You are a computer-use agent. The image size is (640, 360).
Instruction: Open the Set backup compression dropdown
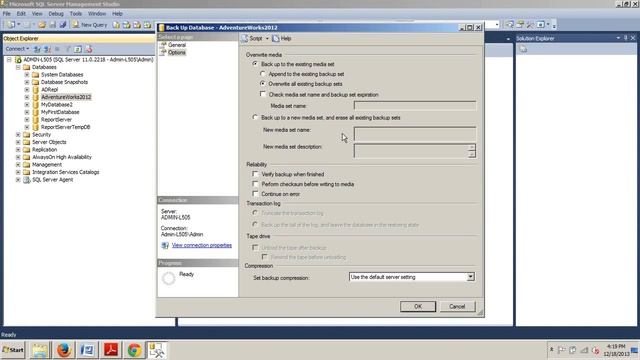click(x=470, y=277)
